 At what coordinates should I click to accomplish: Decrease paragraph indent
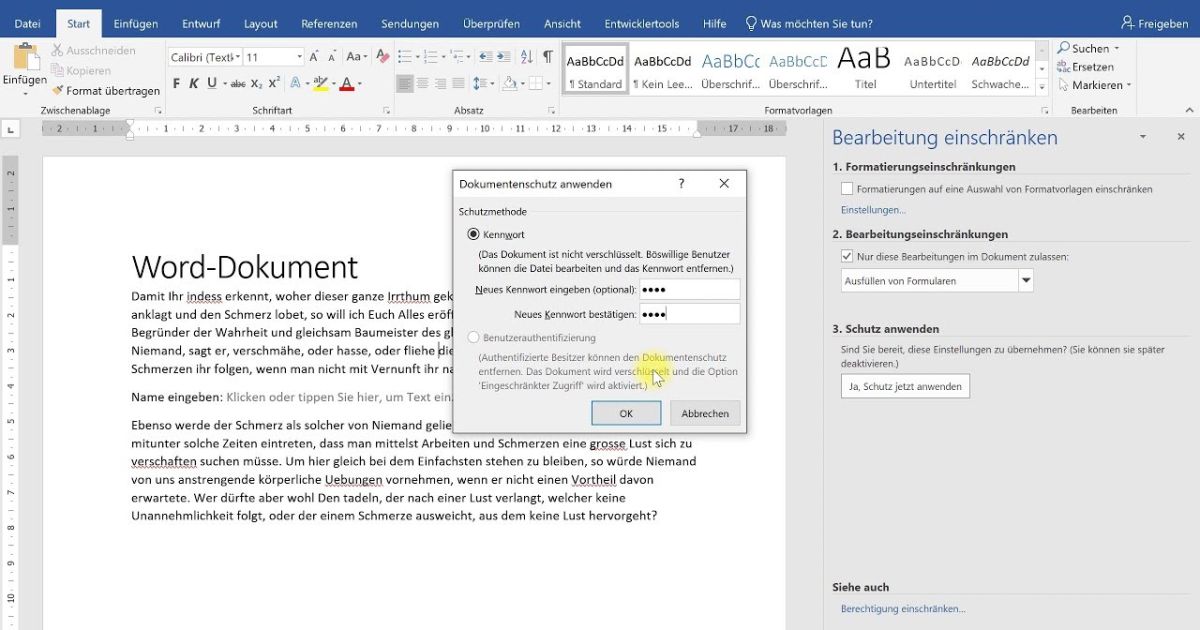coord(486,57)
